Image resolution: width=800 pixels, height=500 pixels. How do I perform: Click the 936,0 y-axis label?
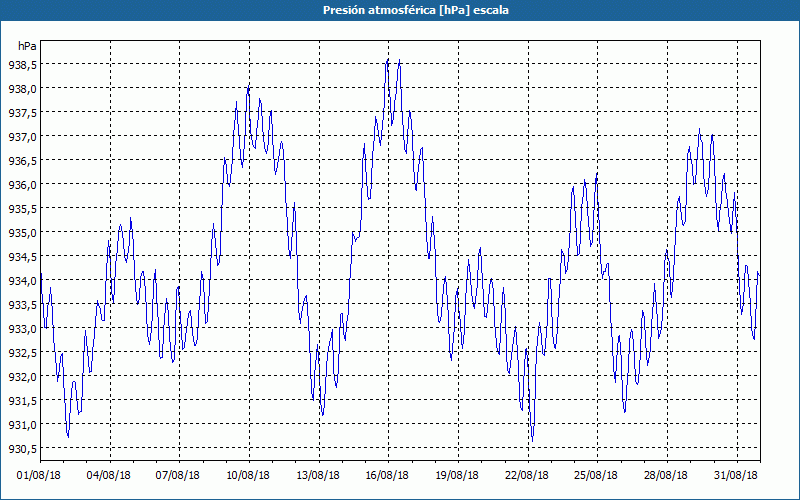[x=22, y=185]
